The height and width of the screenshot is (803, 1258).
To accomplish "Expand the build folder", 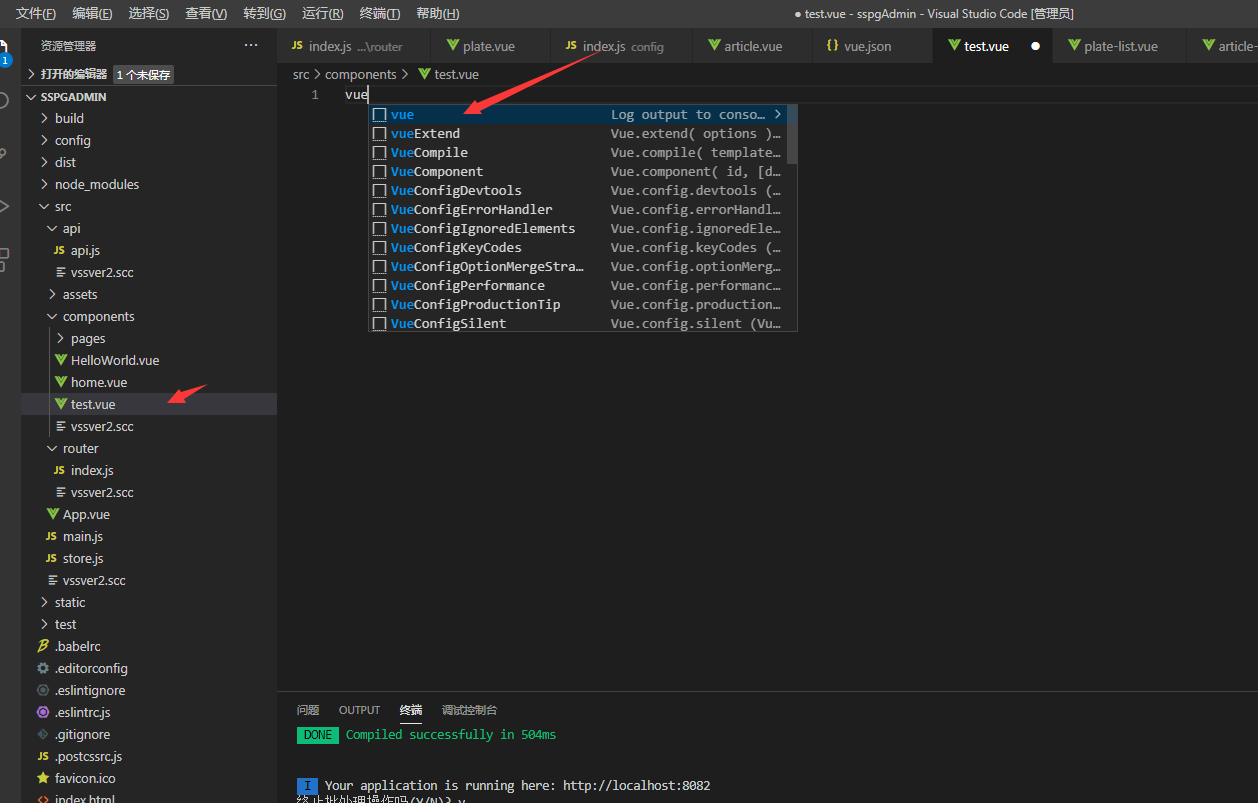I will click(x=44, y=118).
